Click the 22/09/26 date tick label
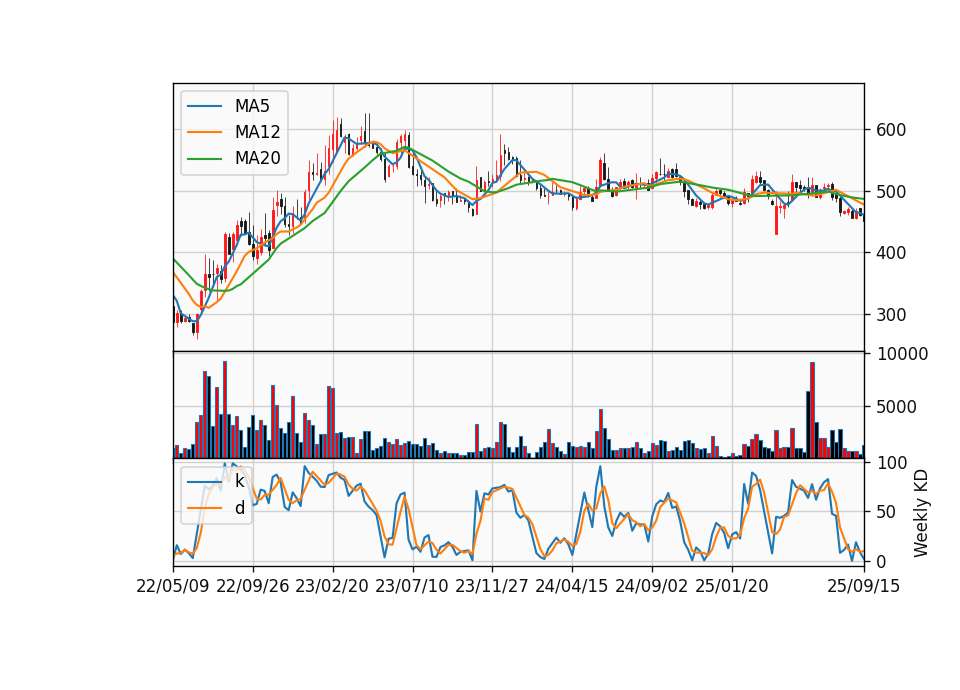The height and width of the screenshot is (690, 960). [x=253, y=586]
